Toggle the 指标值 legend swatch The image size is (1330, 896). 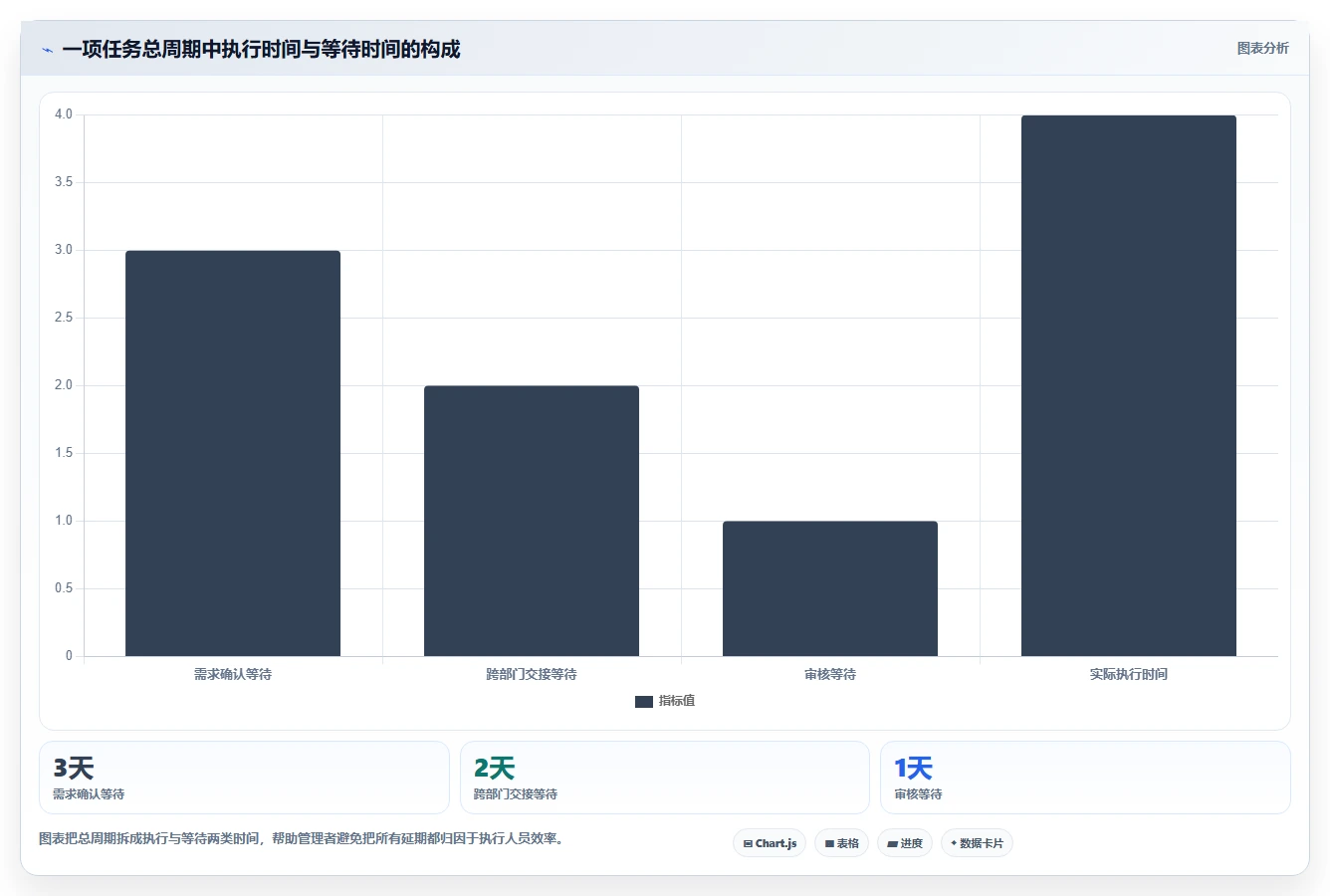[644, 702]
